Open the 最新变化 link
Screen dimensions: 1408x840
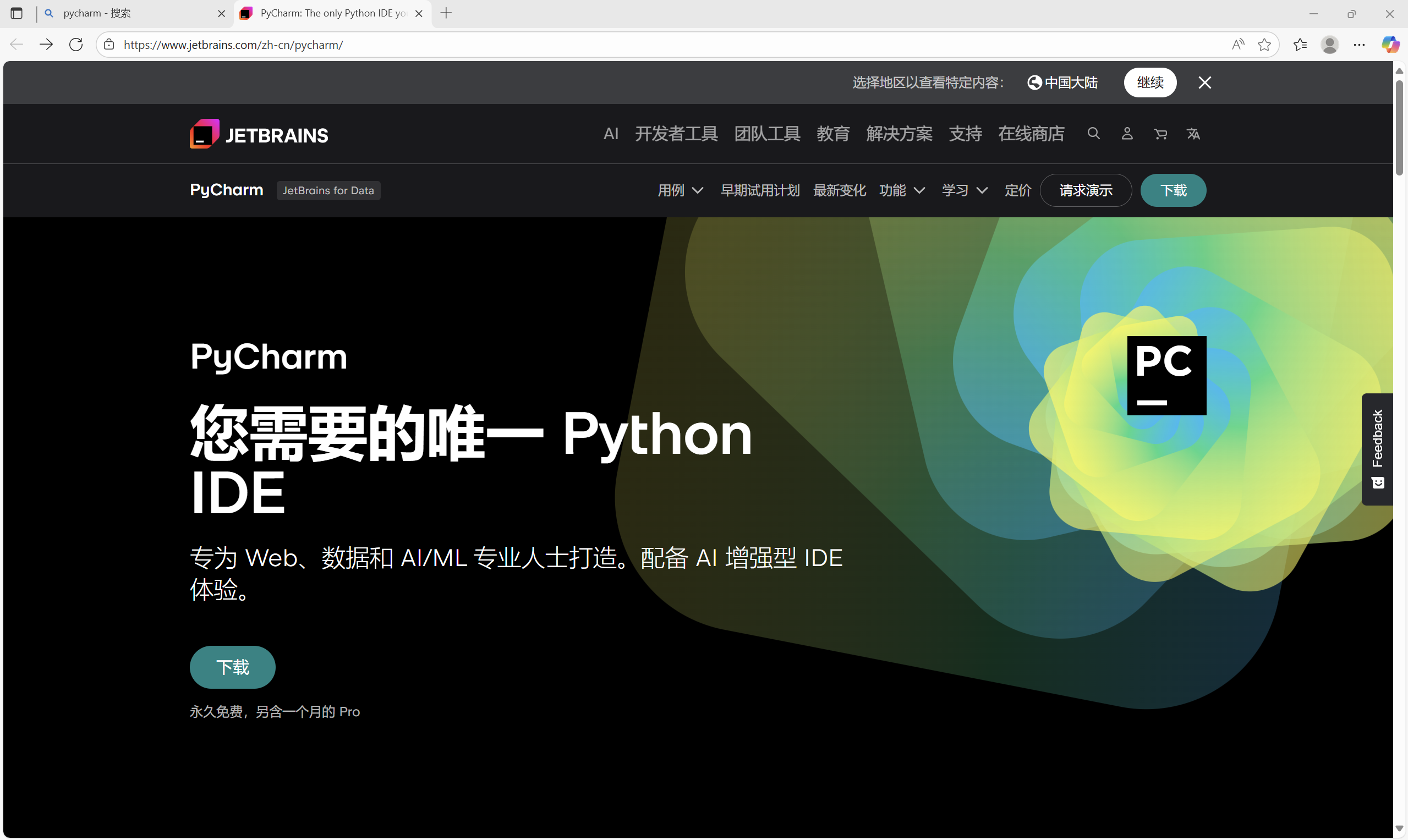[840, 191]
